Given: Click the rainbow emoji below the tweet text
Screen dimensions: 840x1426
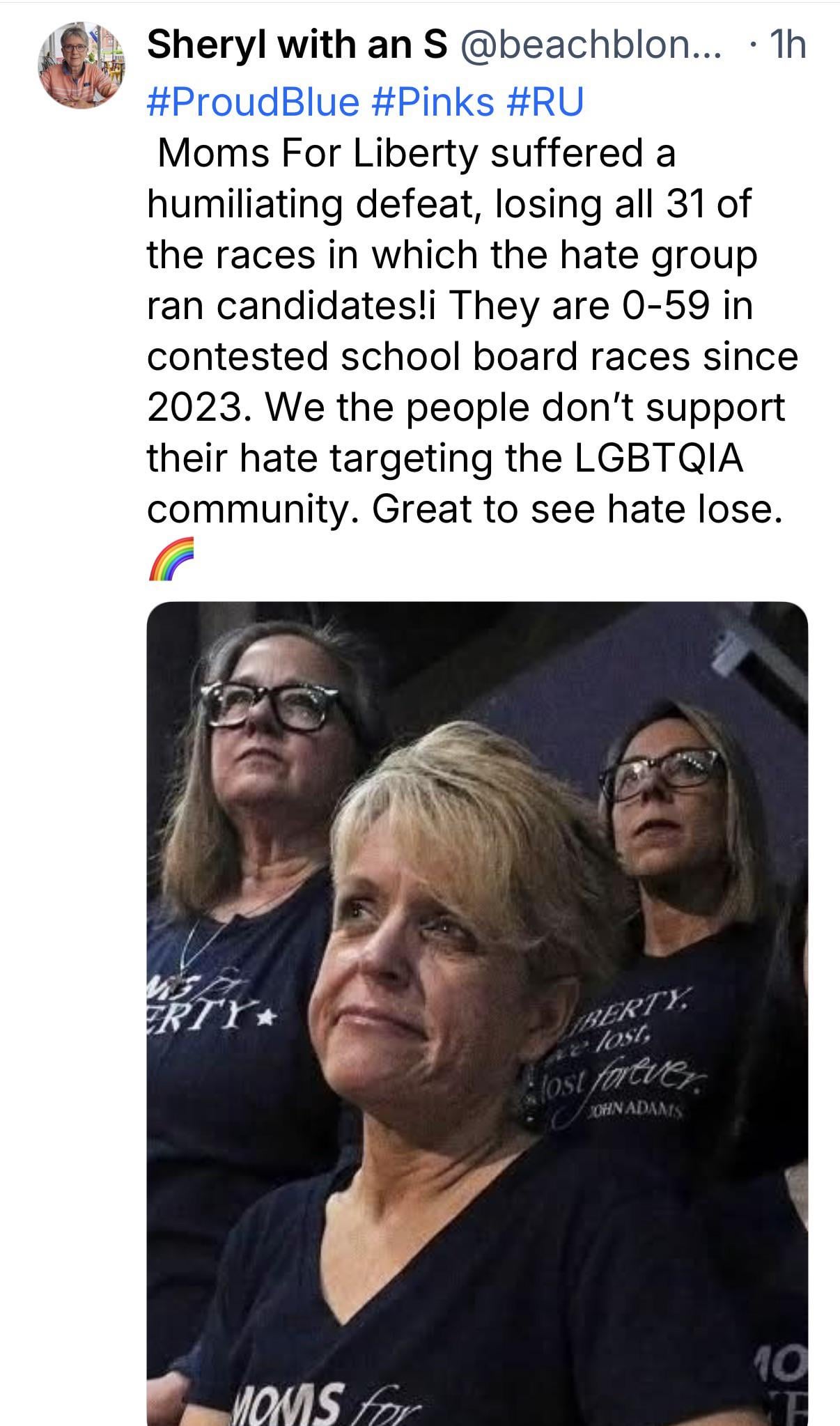Looking at the screenshot, I should click(169, 559).
